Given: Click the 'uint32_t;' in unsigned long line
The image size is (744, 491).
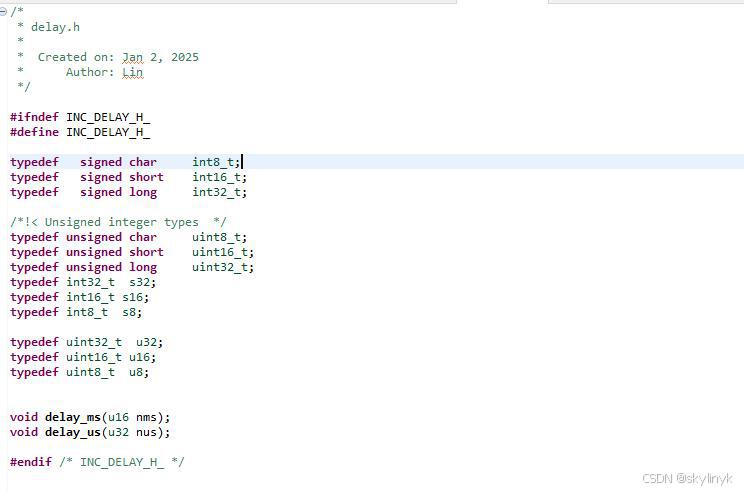Looking at the screenshot, I should point(223,268).
